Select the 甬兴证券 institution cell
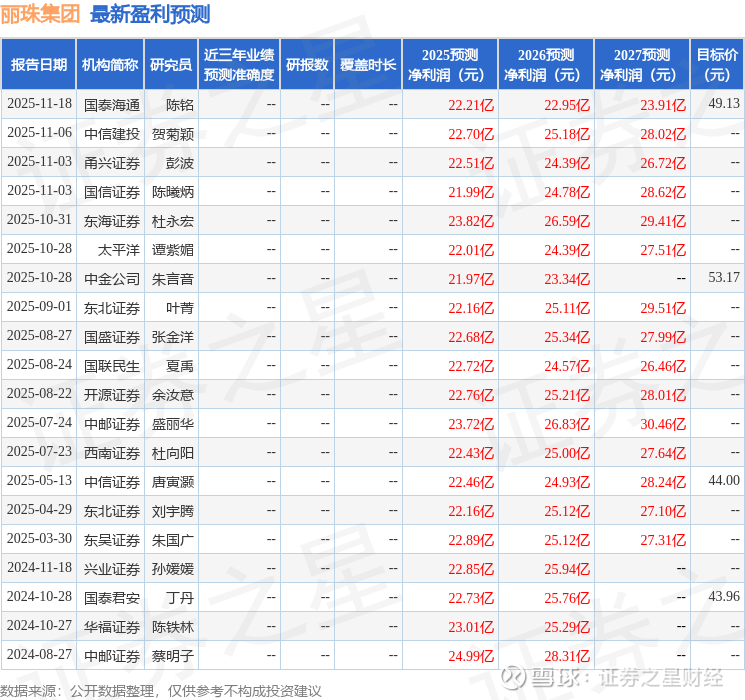Viewport: 745px width, 700px height. coord(112,163)
